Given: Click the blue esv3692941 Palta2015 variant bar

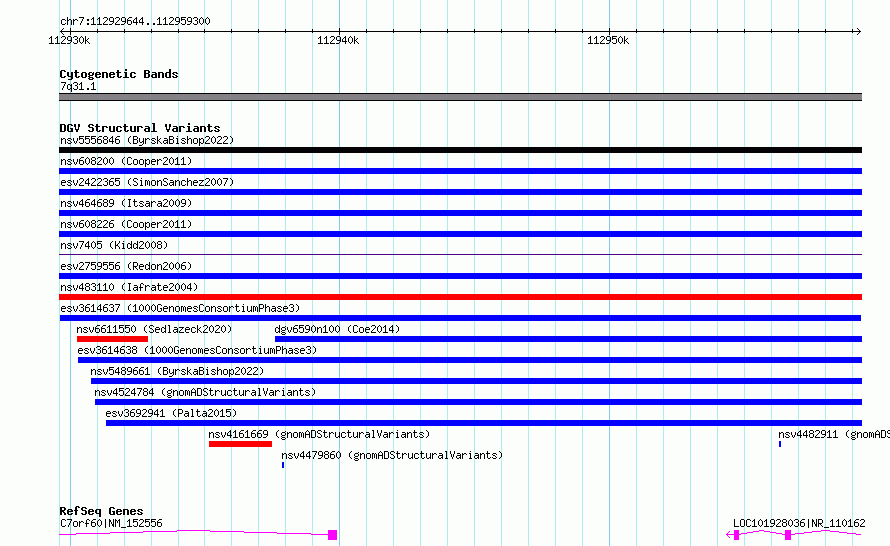Looking at the screenshot, I should coord(484,423).
